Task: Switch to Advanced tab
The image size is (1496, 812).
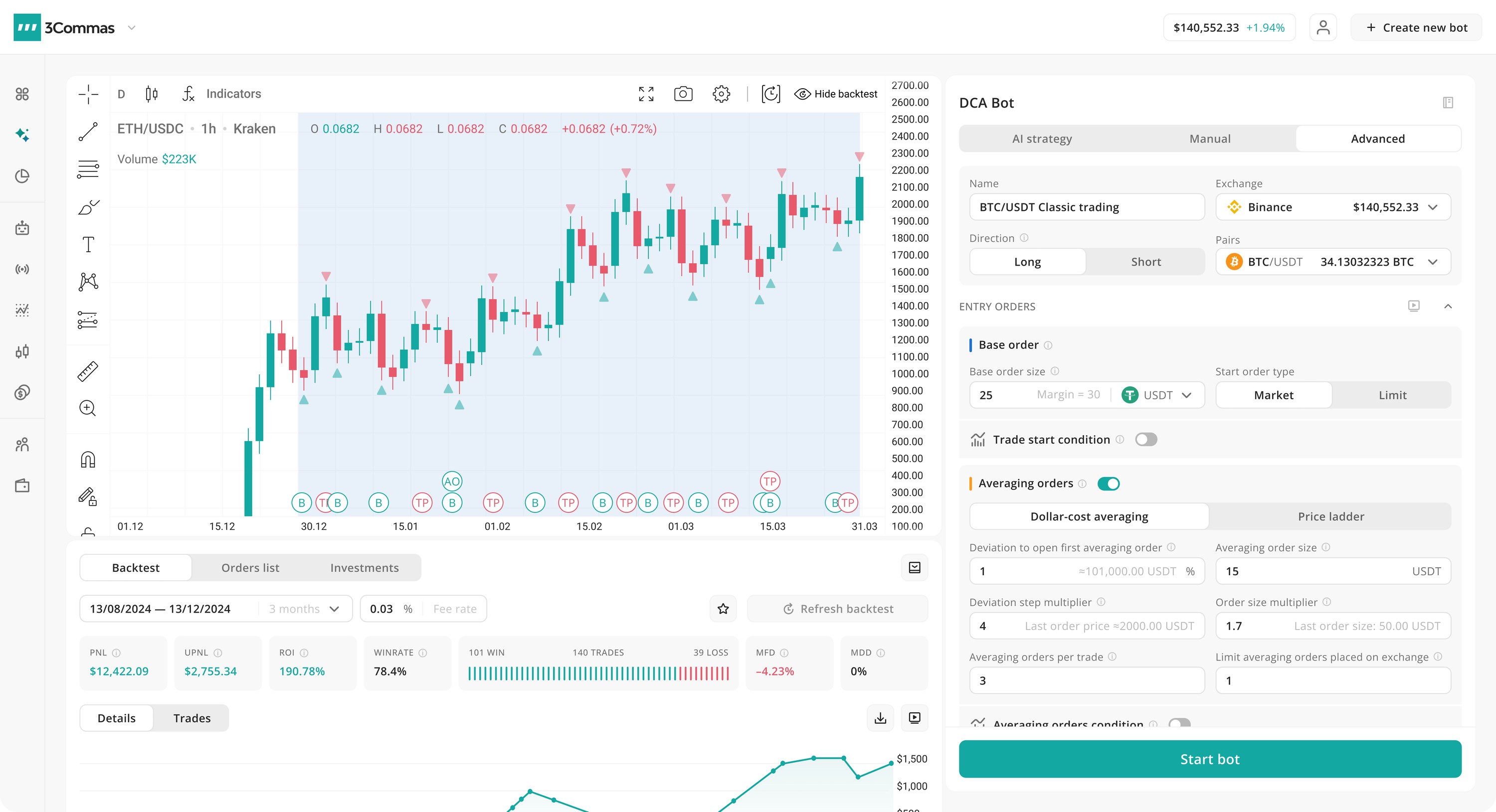Action: click(1377, 139)
